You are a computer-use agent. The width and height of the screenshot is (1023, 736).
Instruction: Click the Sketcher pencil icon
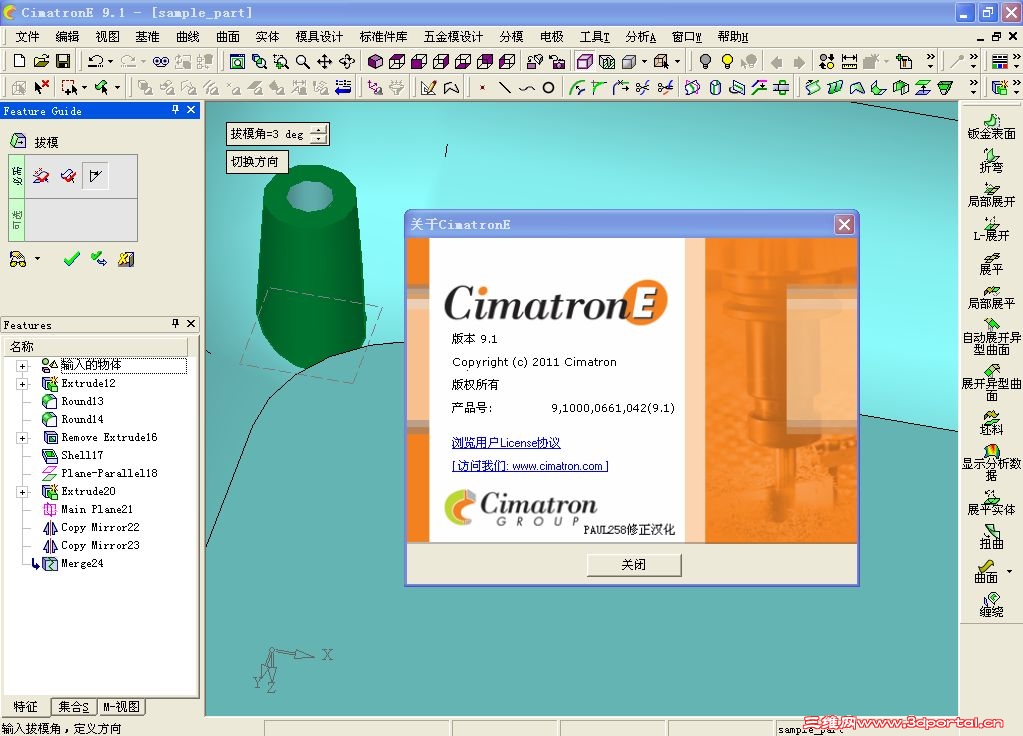coord(429,87)
